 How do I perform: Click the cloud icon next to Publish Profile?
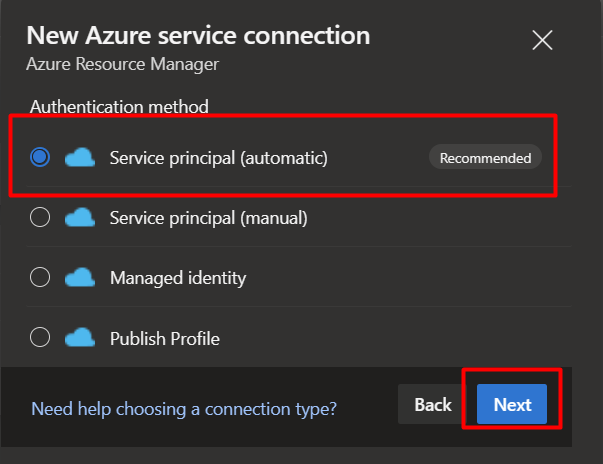80,338
